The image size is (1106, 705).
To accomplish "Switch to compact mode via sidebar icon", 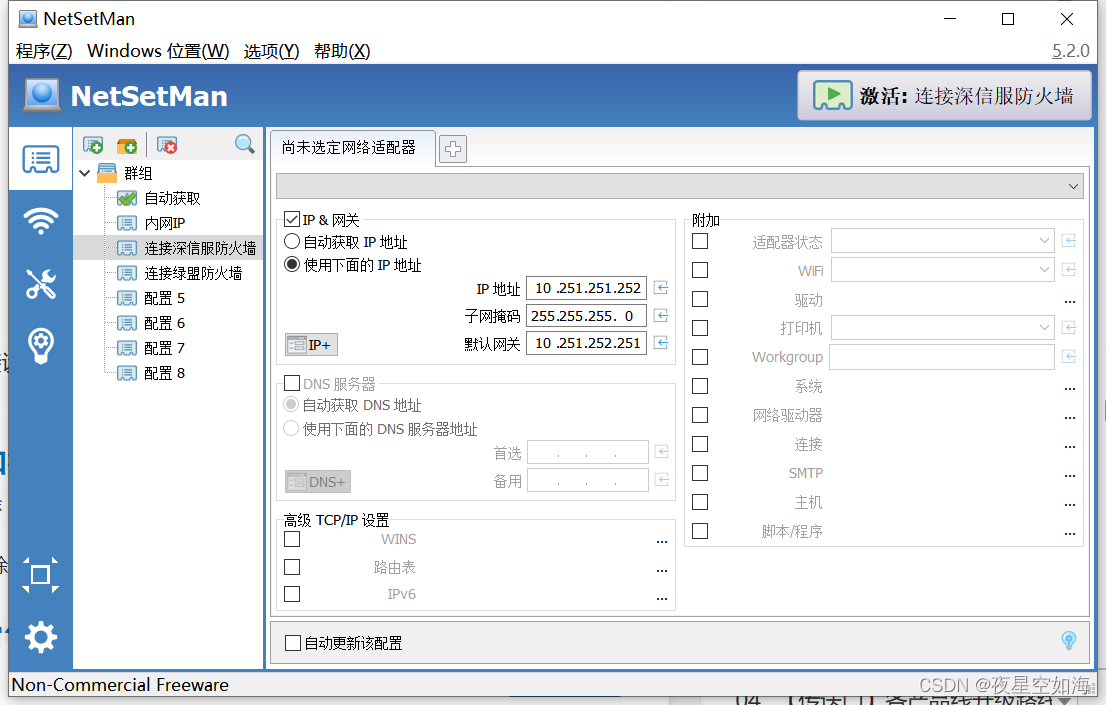I will tap(40, 575).
